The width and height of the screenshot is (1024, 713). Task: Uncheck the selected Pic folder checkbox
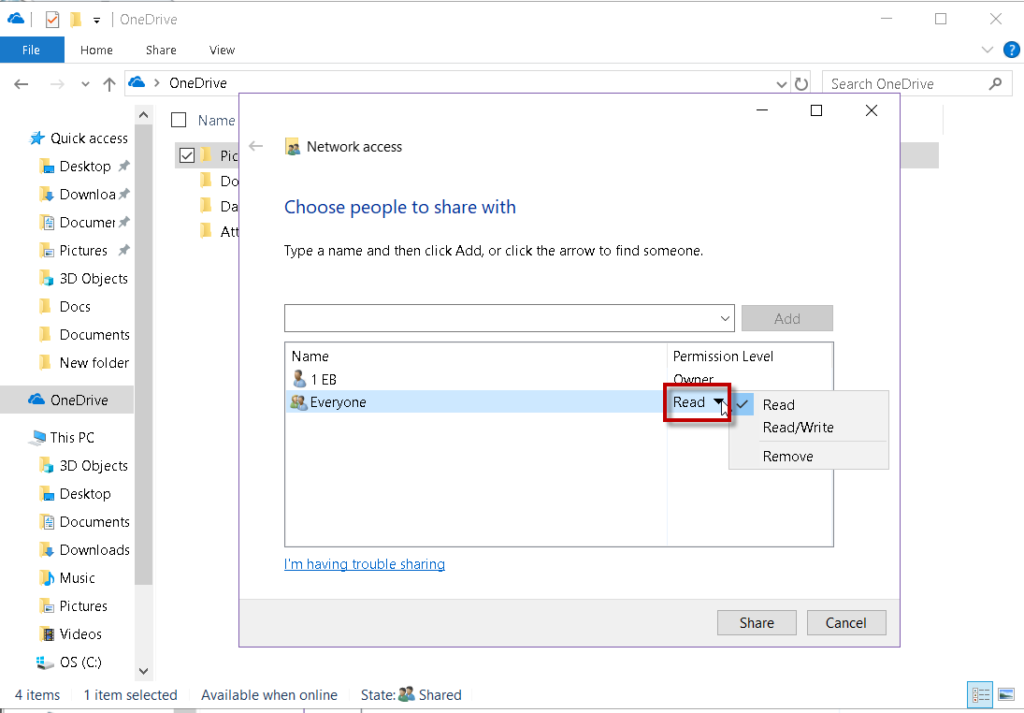point(187,155)
